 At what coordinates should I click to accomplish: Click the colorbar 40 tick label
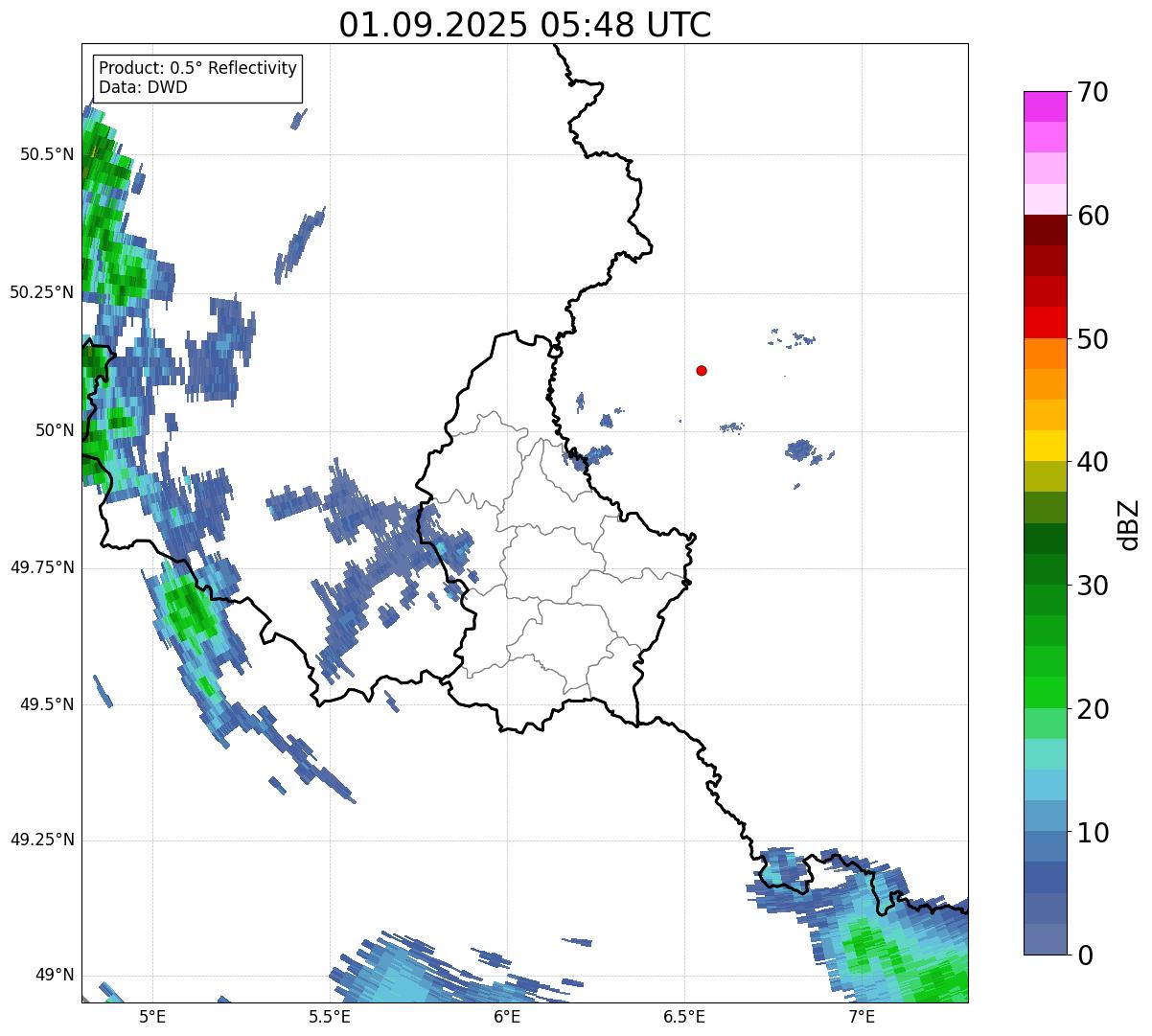click(1093, 462)
